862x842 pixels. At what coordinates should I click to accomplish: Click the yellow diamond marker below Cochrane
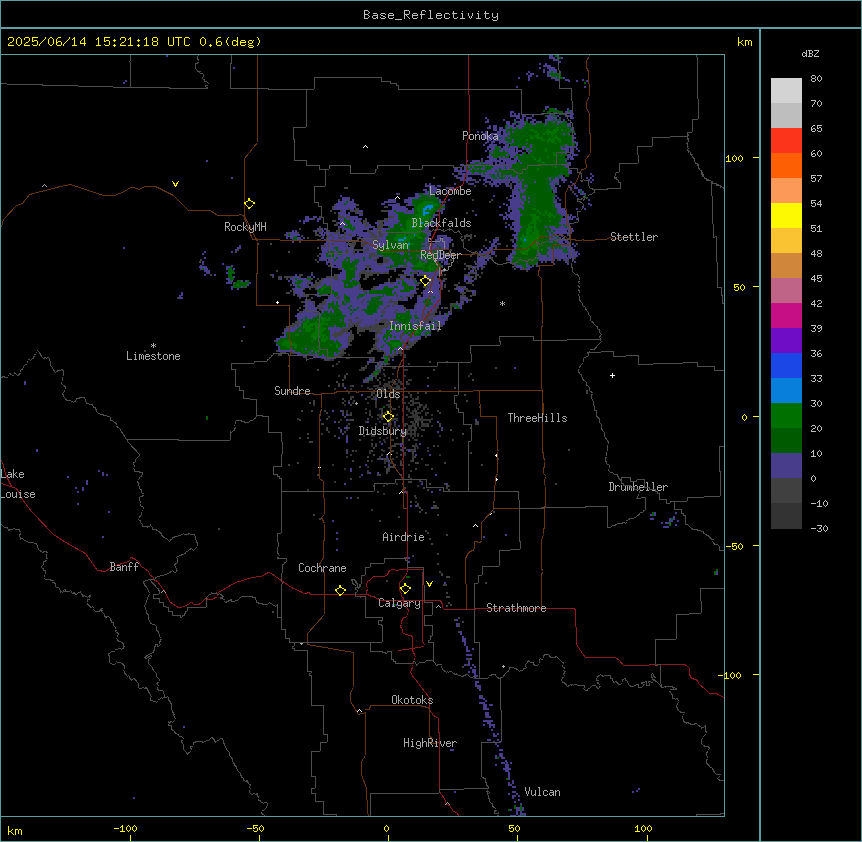click(340, 590)
